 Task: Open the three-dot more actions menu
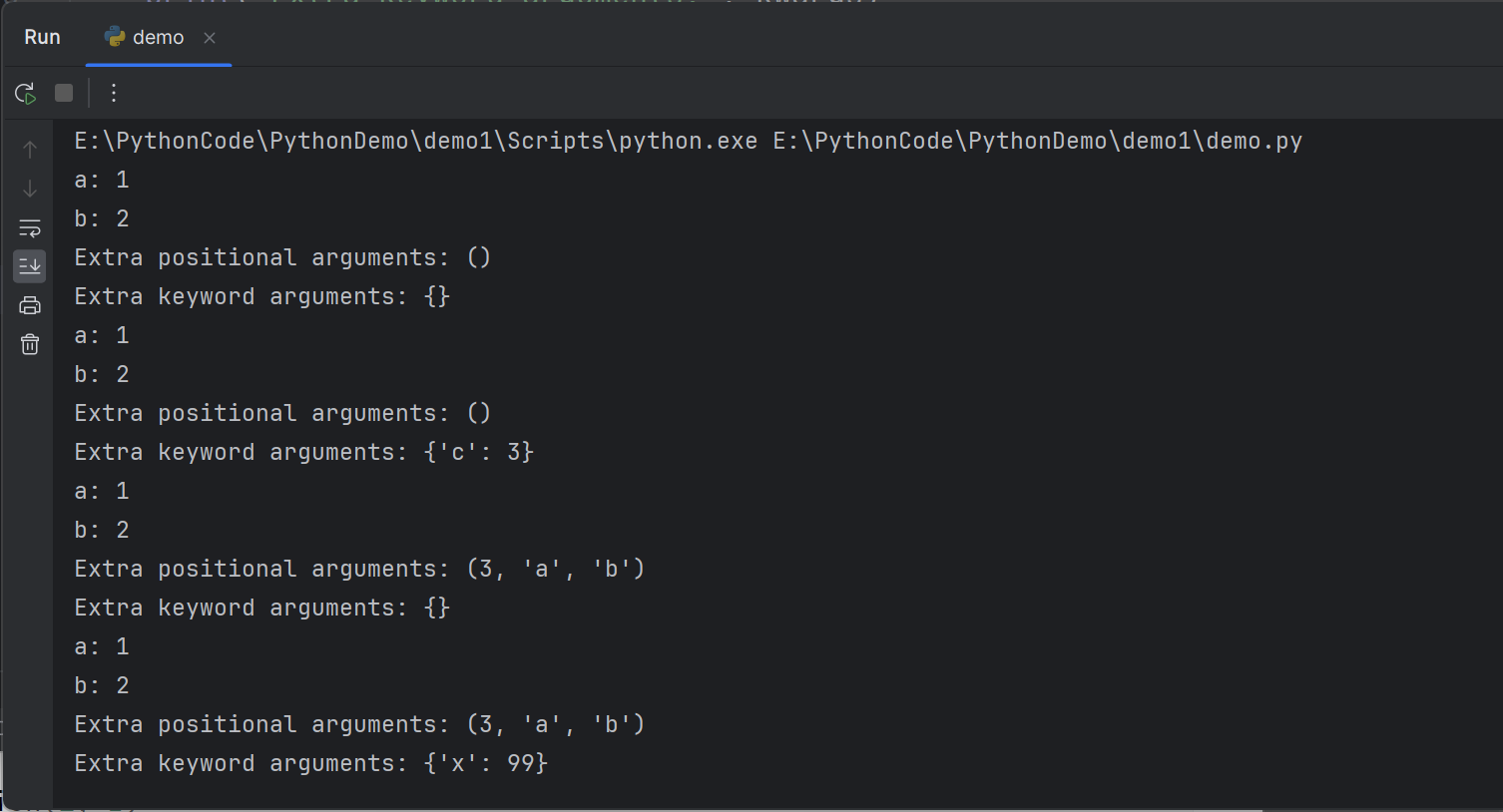click(x=114, y=93)
